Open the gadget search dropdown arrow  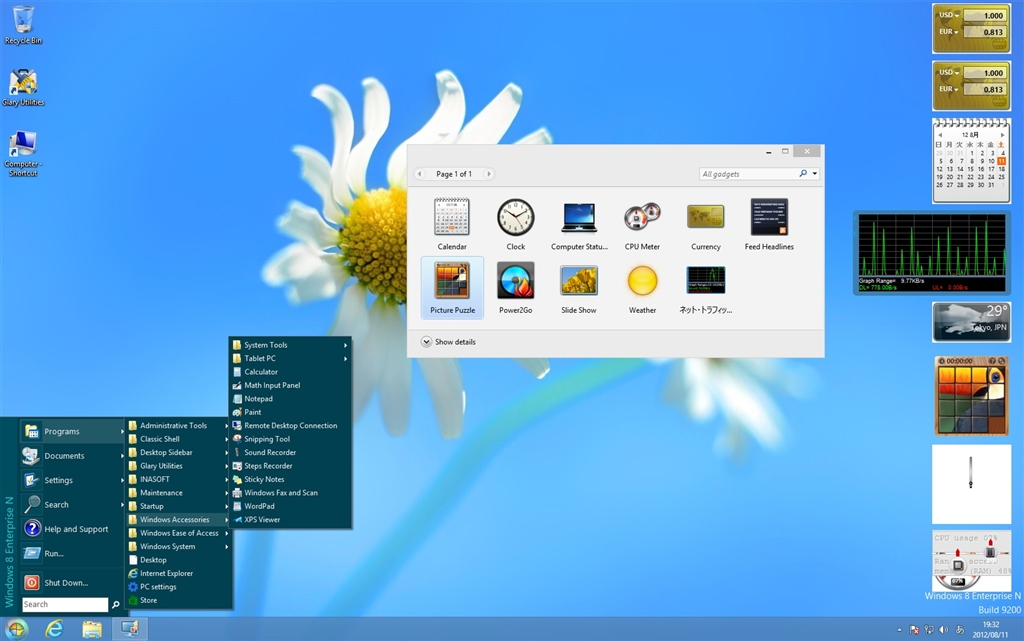point(815,174)
